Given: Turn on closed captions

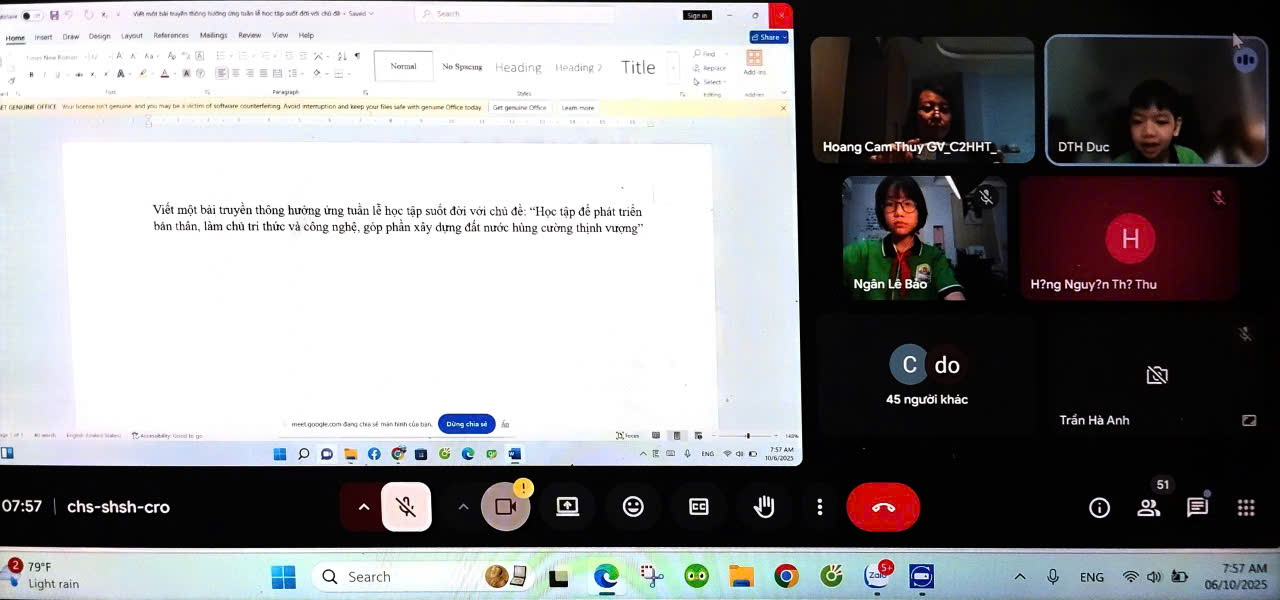Looking at the screenshot, I should (699, 507).
